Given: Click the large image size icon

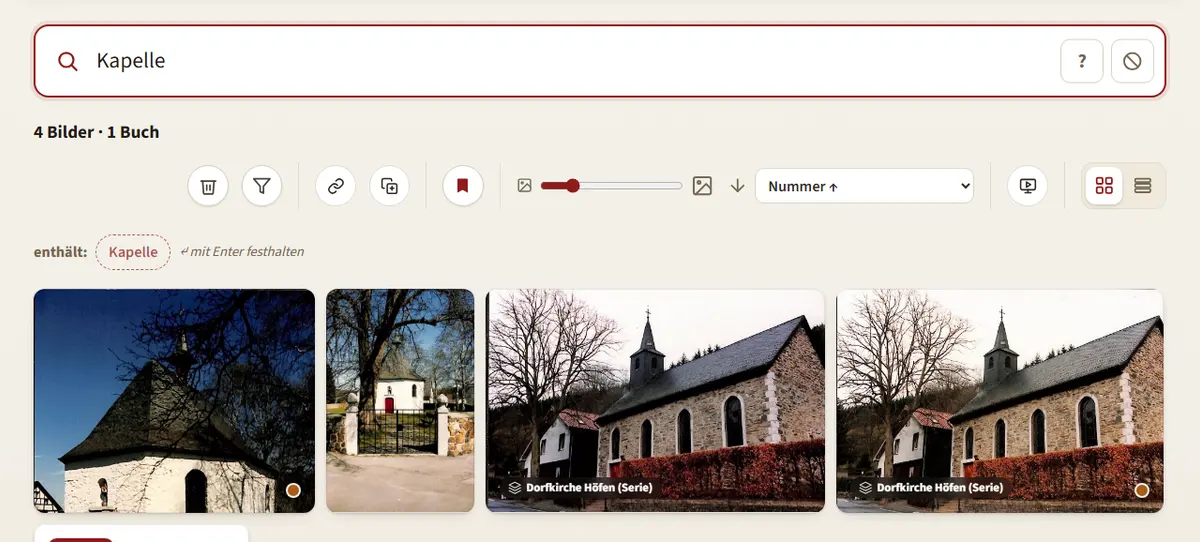Looking at the screenshot, I should coord(702,186).
